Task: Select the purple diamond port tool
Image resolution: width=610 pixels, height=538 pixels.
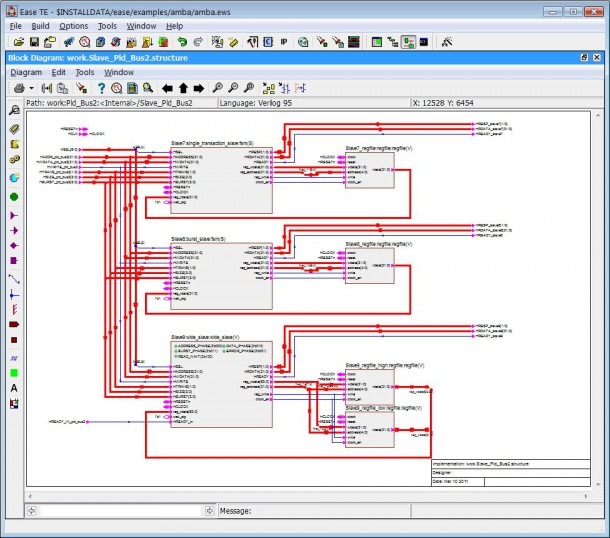Action: pyautogui.click(x=14, y=245)
